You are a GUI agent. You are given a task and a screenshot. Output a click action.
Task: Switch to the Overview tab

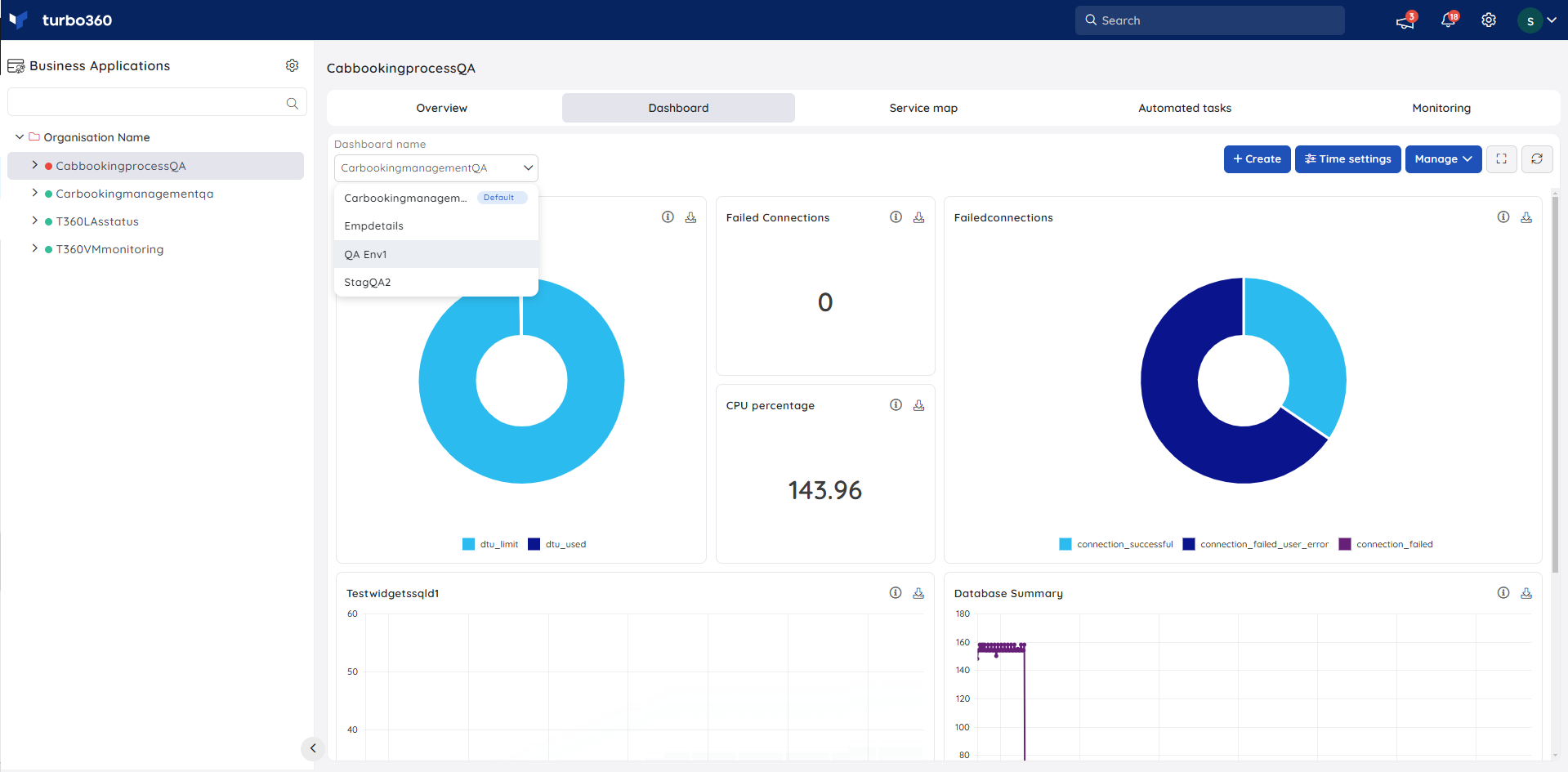(442, 108)
